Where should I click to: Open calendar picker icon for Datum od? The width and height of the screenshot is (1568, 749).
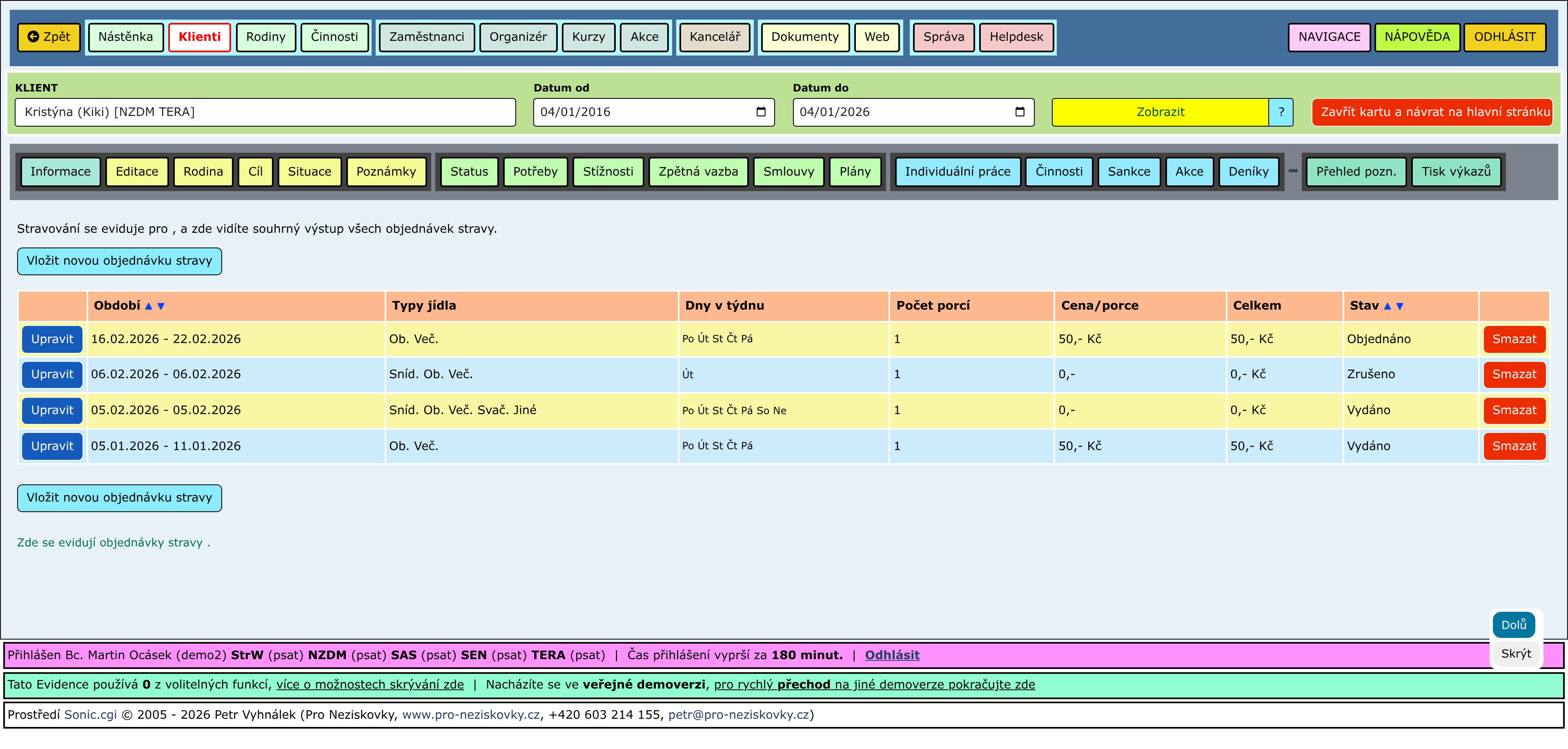761,112
